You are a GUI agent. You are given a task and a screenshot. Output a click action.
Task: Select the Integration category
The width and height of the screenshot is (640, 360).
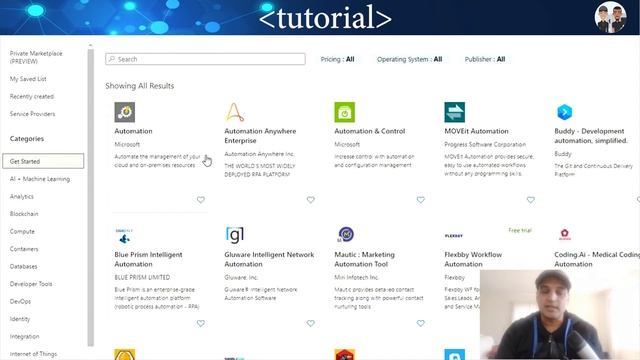click(24, 337)
